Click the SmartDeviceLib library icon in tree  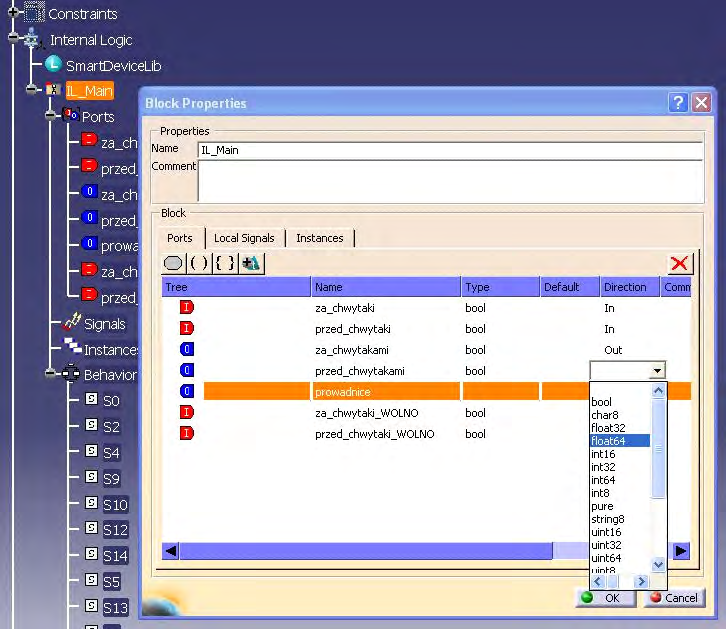click(x=54, y=64)
